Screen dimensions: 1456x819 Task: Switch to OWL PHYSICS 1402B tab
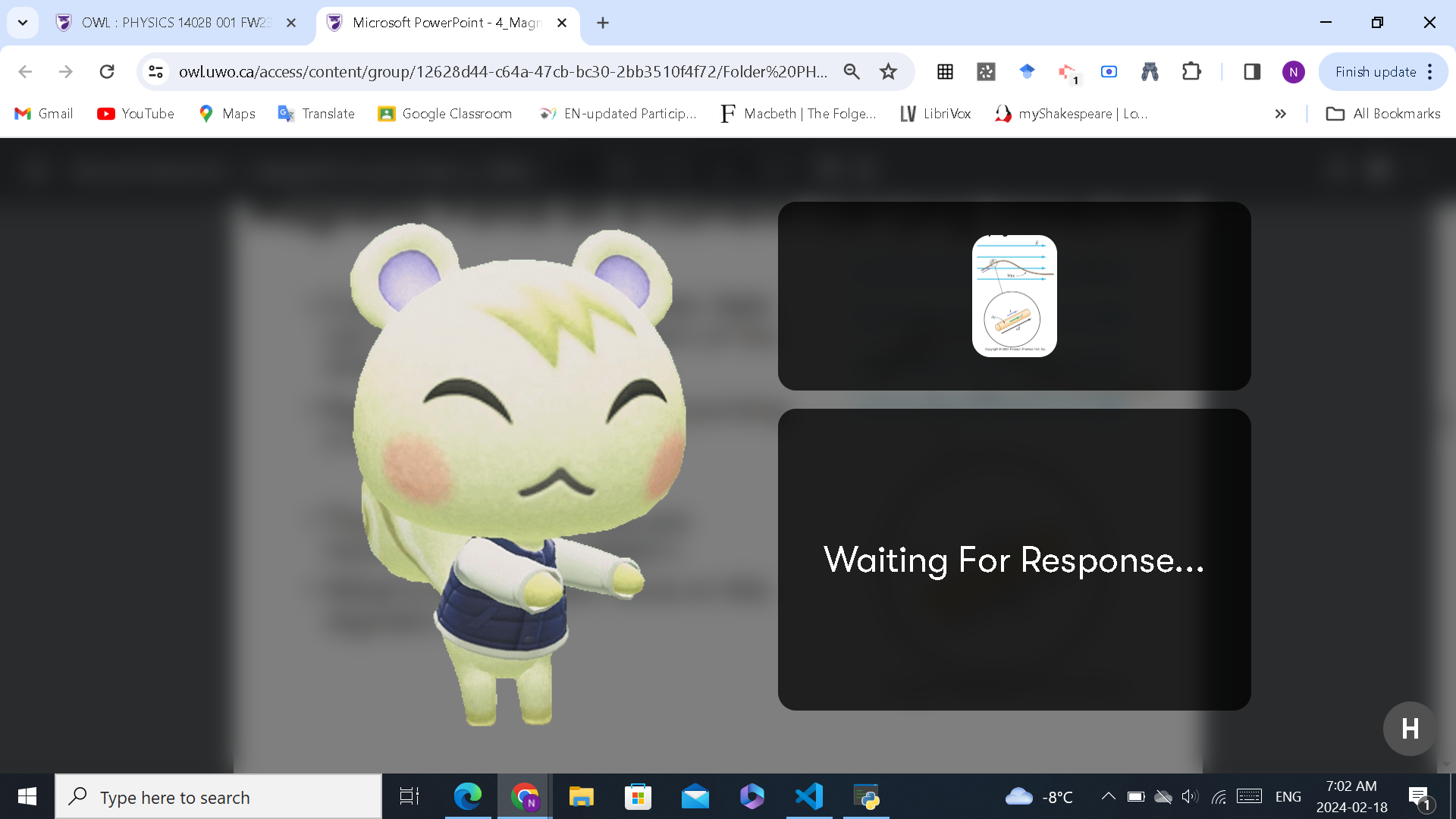174,23
